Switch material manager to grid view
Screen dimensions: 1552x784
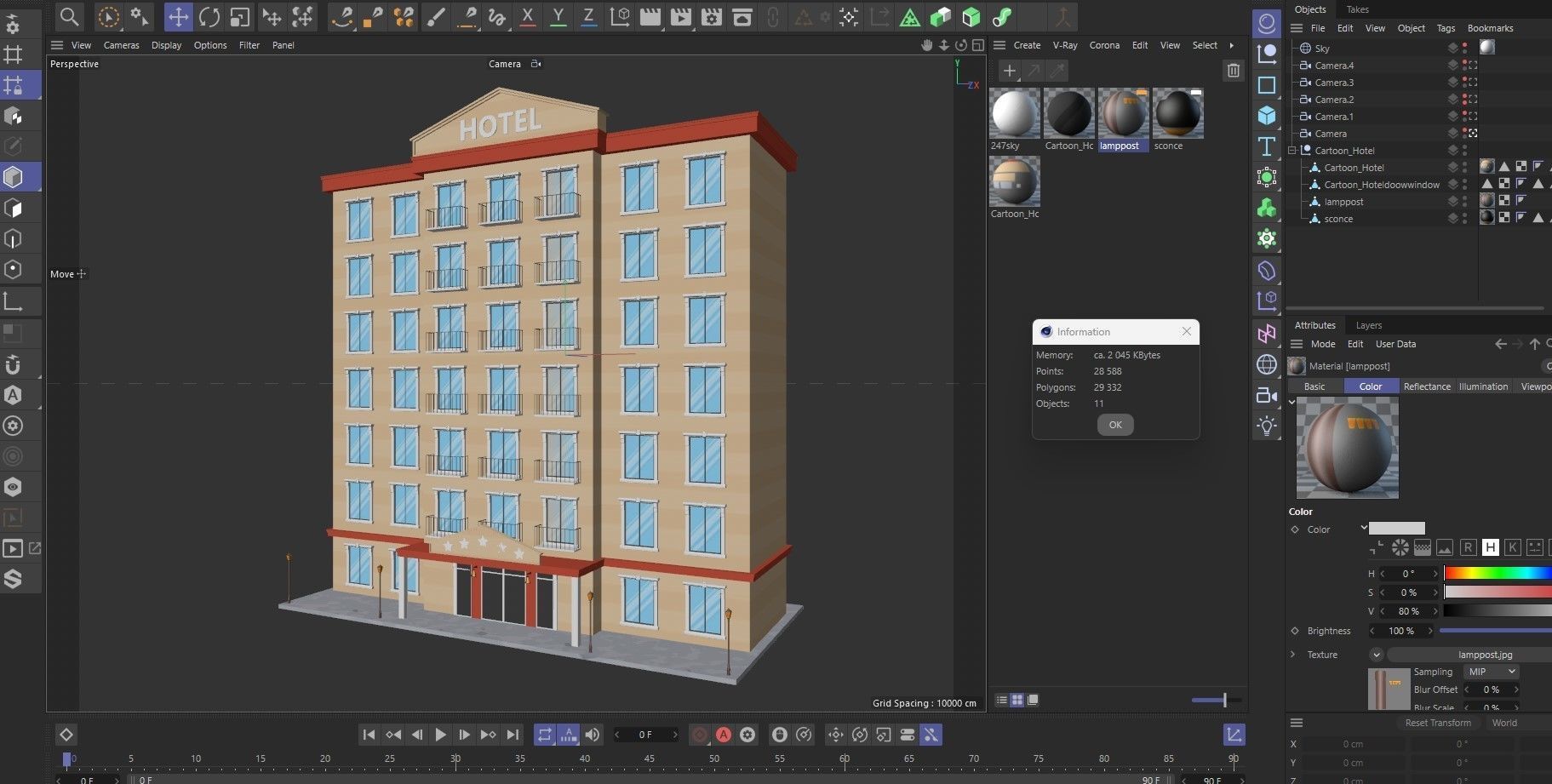tap(1017, 700)
